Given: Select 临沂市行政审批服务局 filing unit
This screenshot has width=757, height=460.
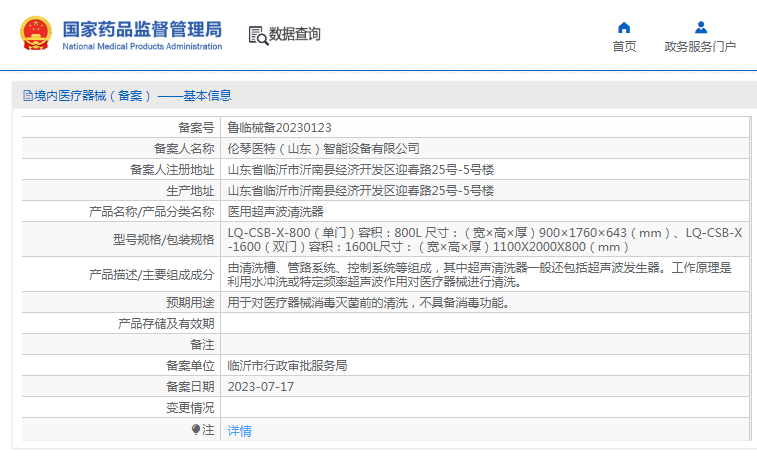Looking at the screenshot, I should [x=287, y=365].
